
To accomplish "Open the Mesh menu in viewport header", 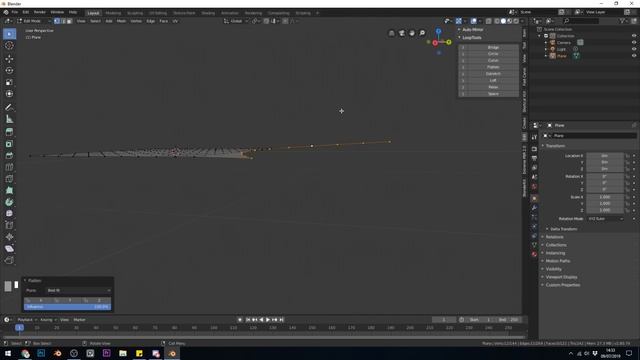I will pos(121,21).
